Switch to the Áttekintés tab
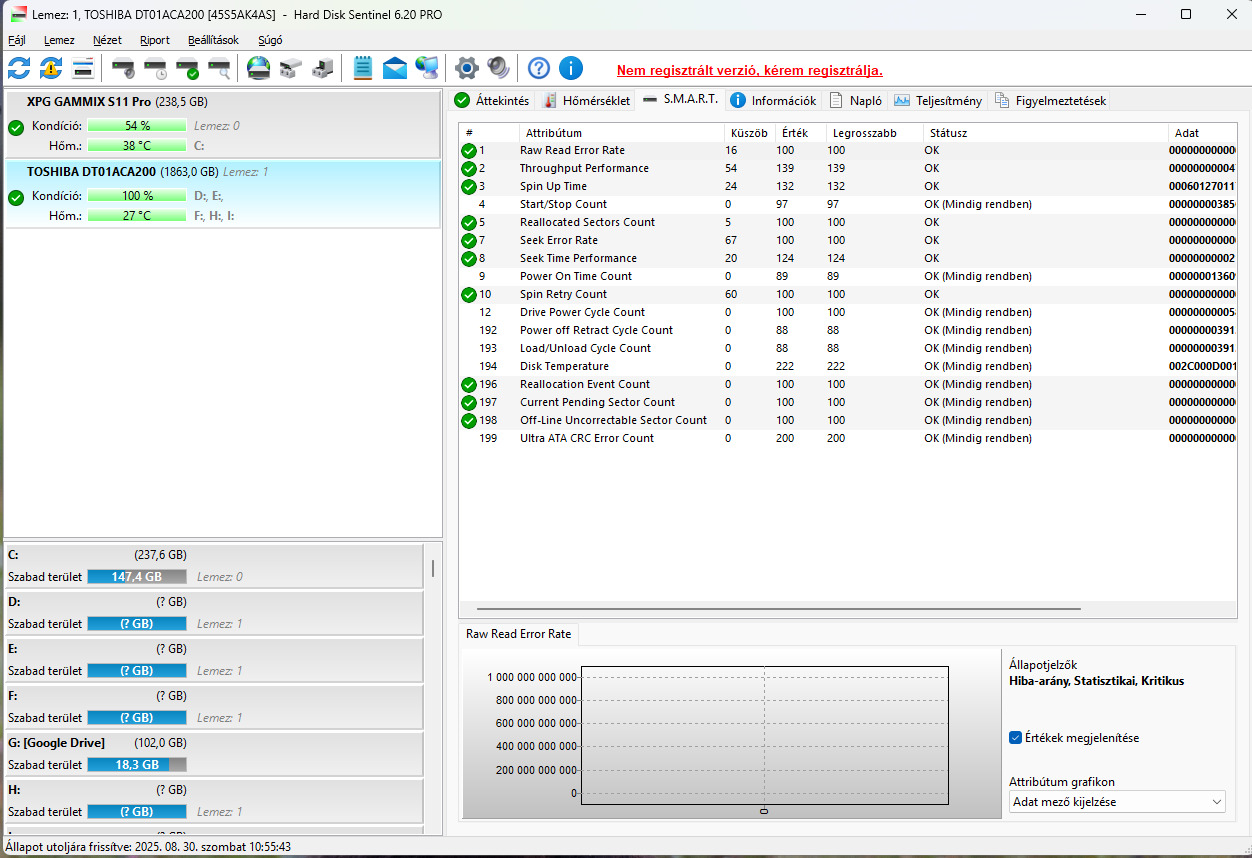Screen dimensions: 1252x858 tap(492, 100)
